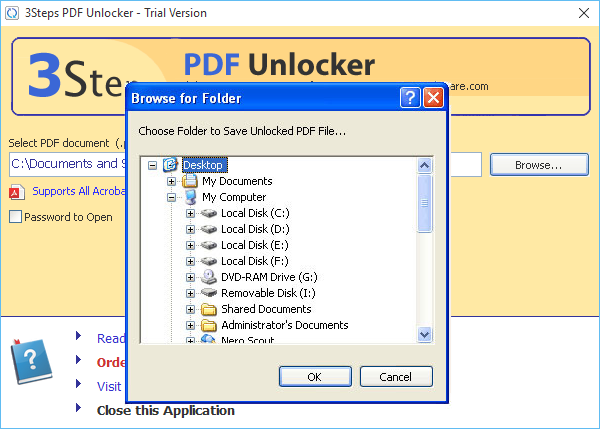
Task: Expand the My Documents node
Action: tap(171, 181)
